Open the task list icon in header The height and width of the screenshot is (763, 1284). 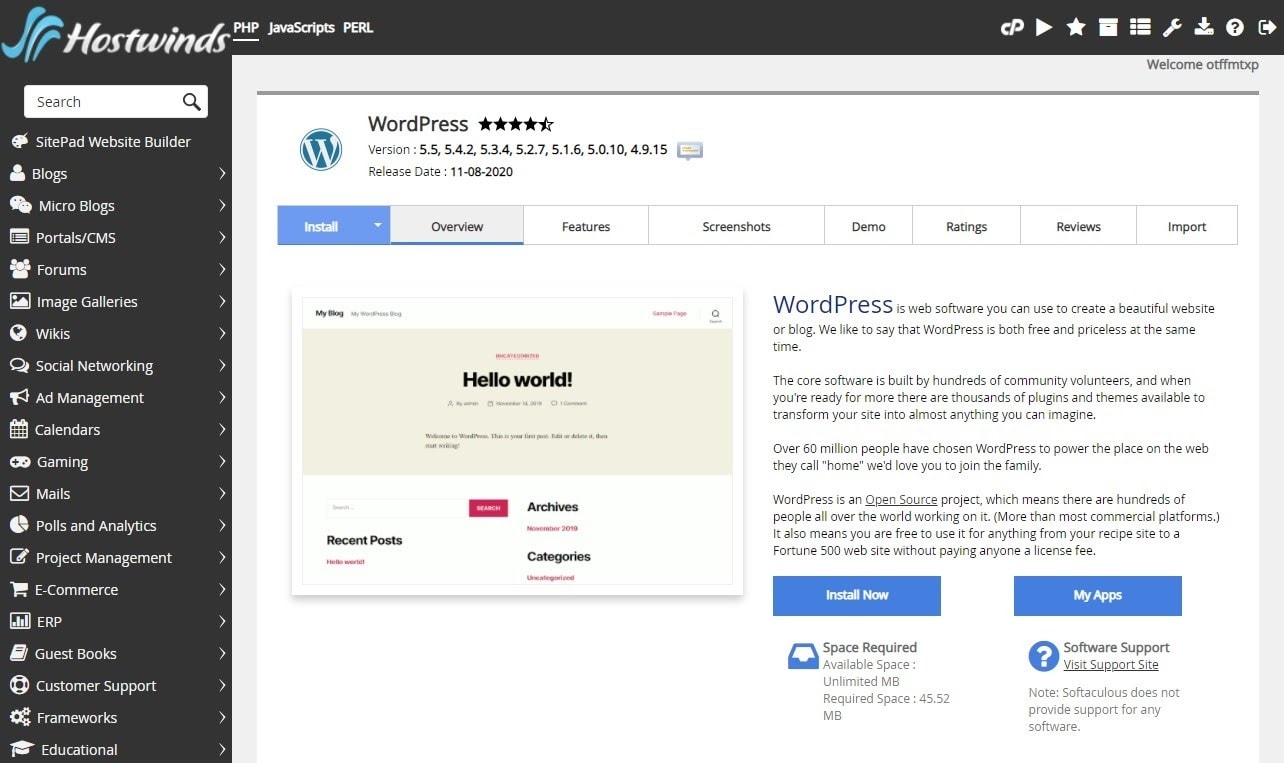point(1140,28)
